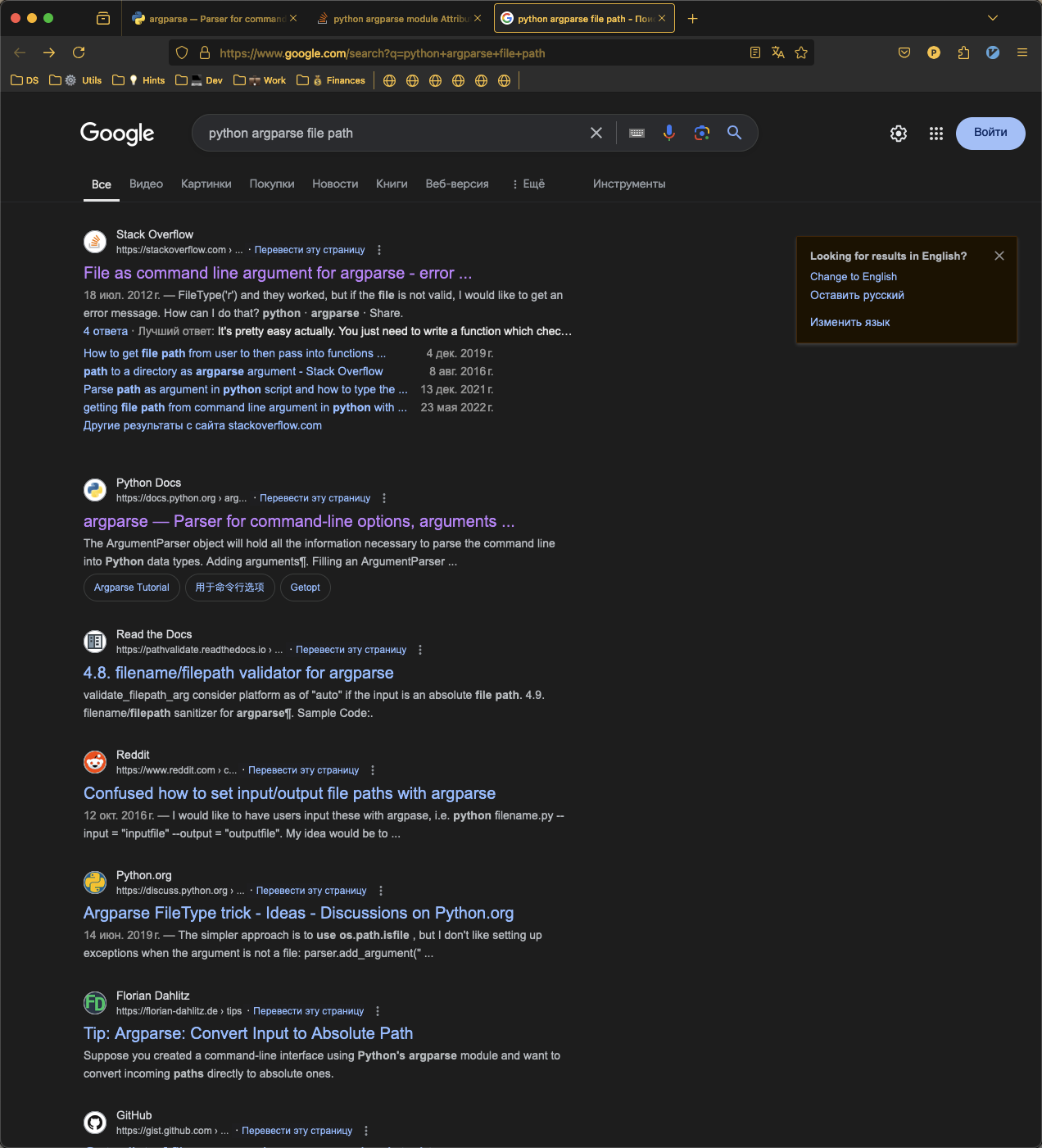Expand the list of all tabs
1042x1148 pixels.
(x=993, y=18)
